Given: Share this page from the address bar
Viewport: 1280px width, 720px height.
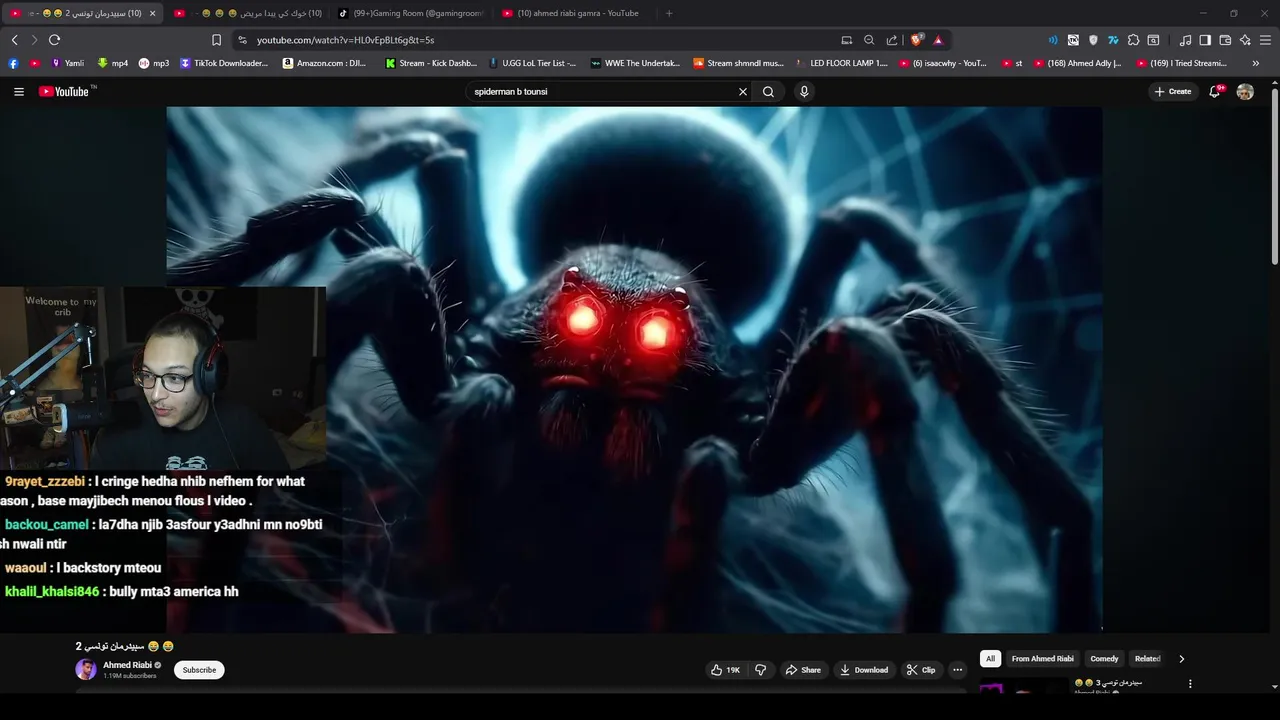Looking at the screenshot, I should 892,40.
